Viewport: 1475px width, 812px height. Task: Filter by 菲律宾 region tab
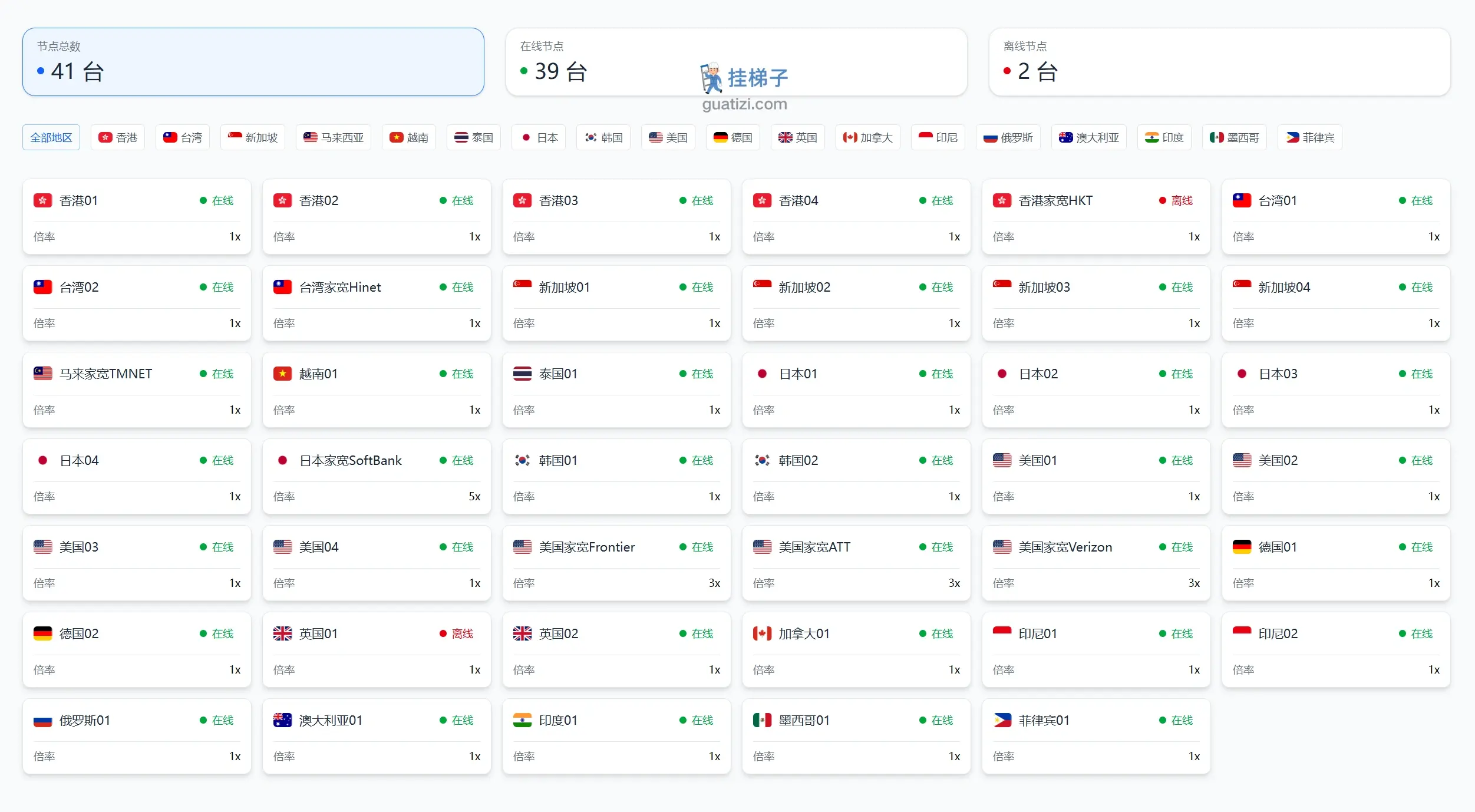point(1310,138)
